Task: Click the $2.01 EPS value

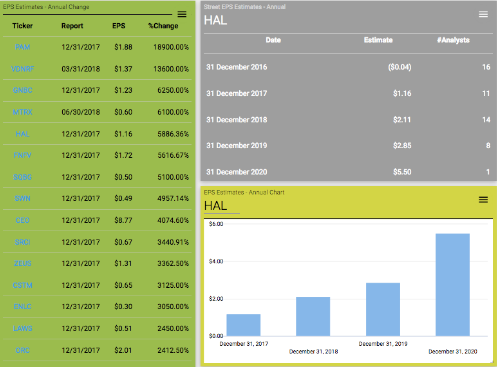Action: pos(123,350)
